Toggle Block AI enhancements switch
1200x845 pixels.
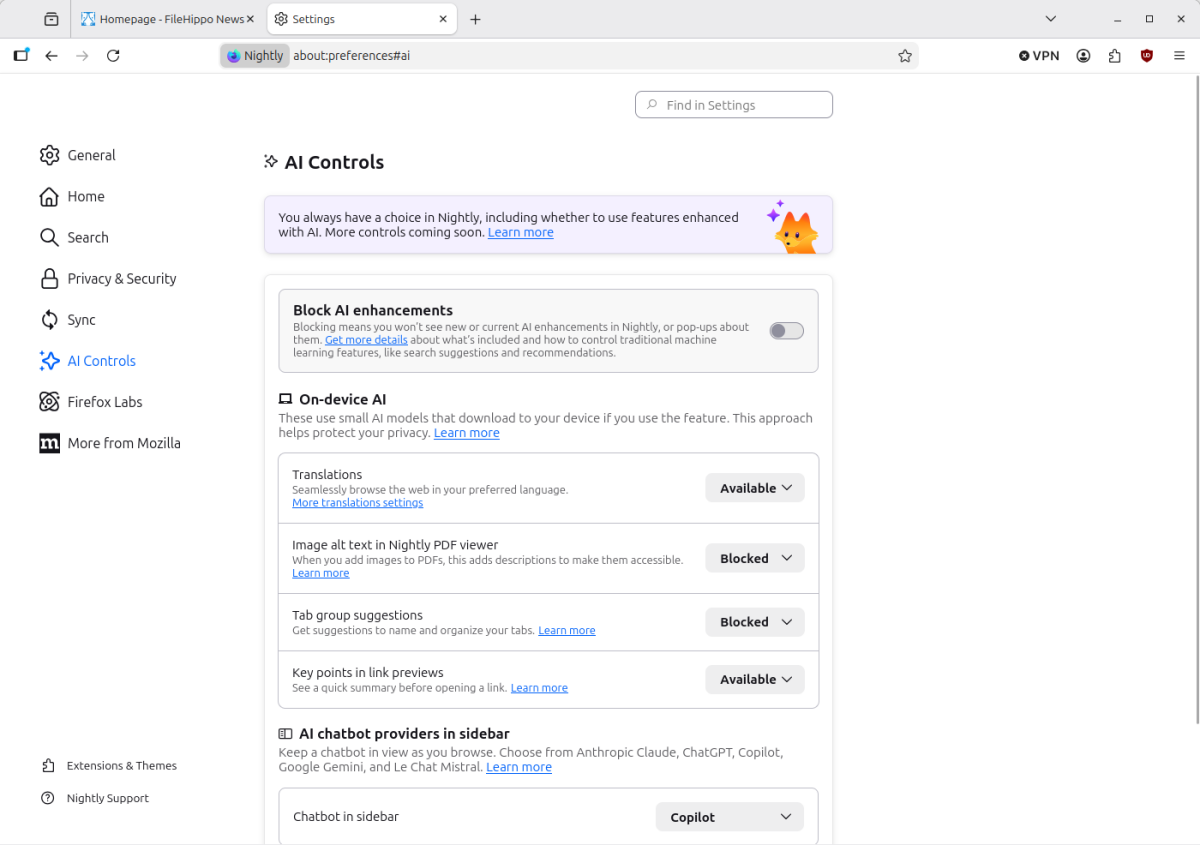click(786, 330)
